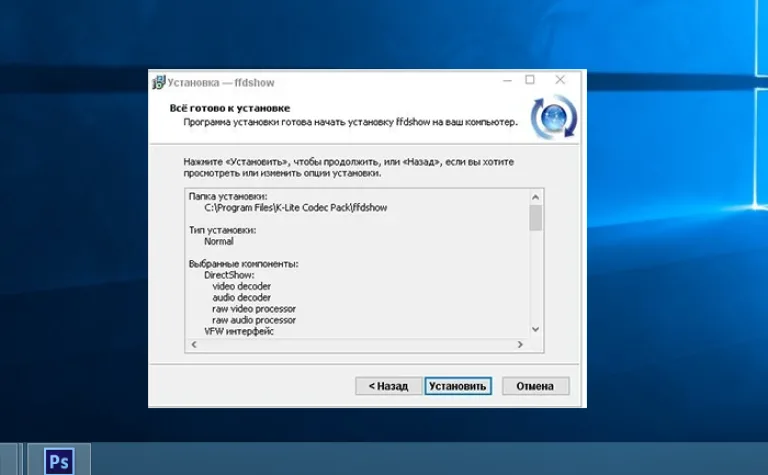768x475 pixels.
Task: Click the up arrow of the summary scrollbar
Action: 535,197
